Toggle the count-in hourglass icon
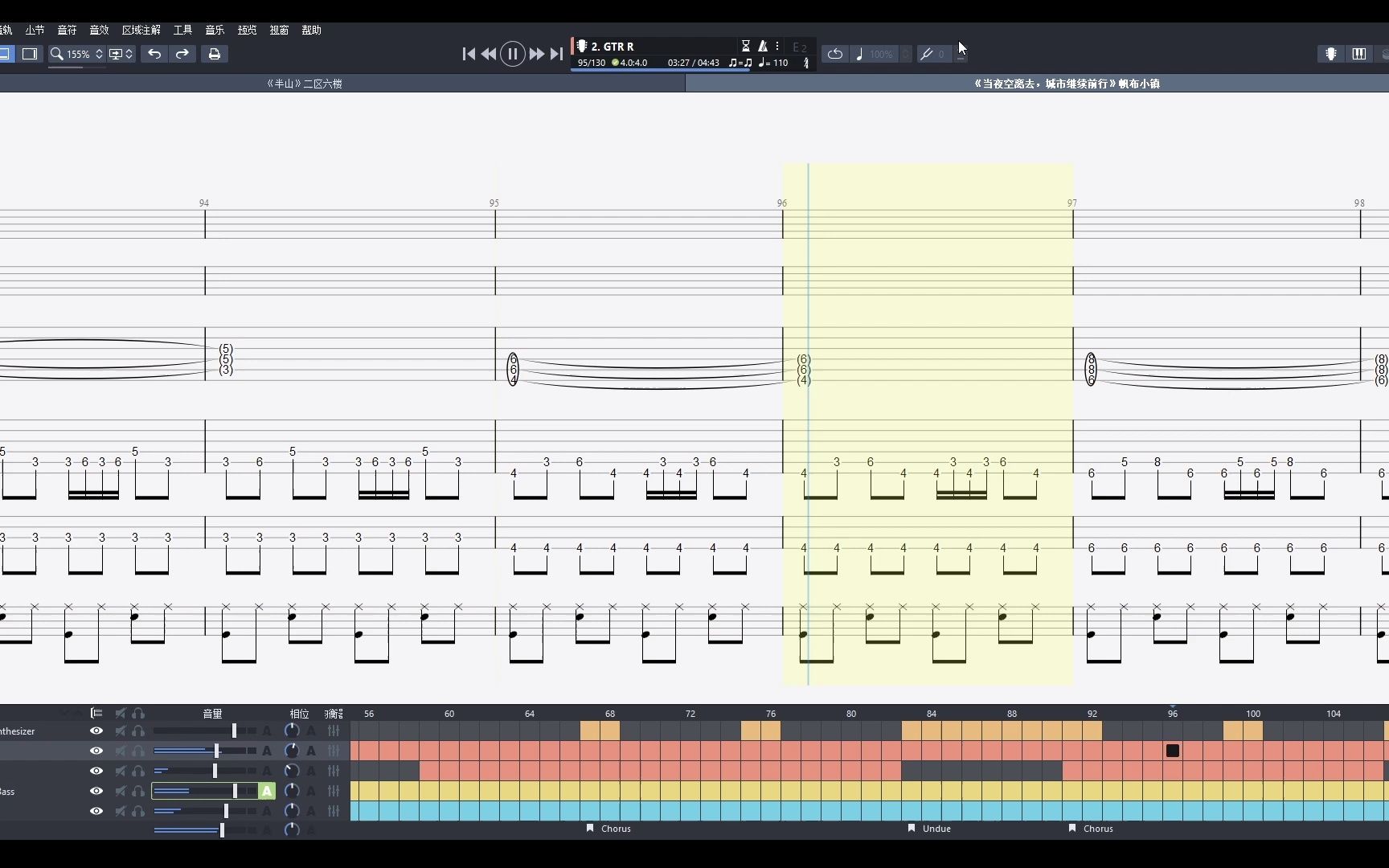The height and width of the screenshot is (868, 1389). pos(745,47)
